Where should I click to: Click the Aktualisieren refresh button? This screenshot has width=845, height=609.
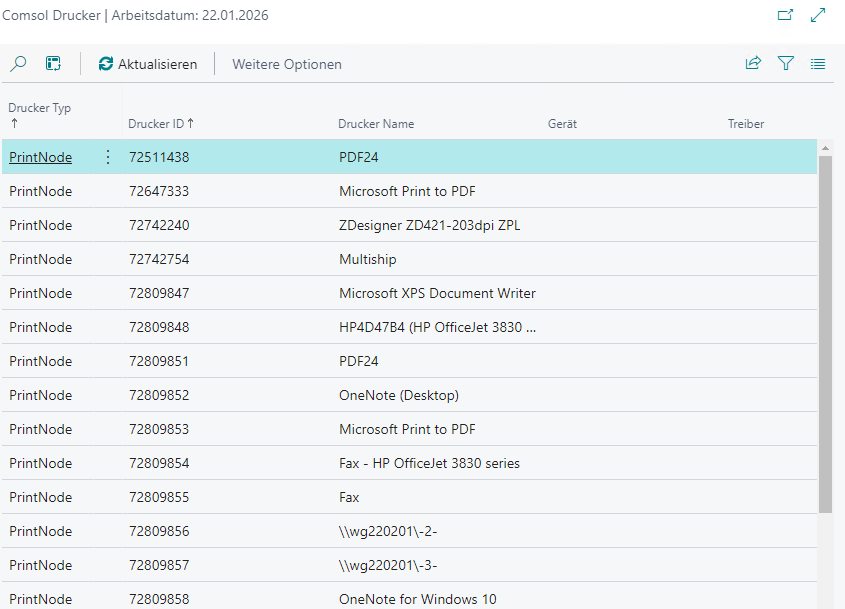click(x=148, y=64)
